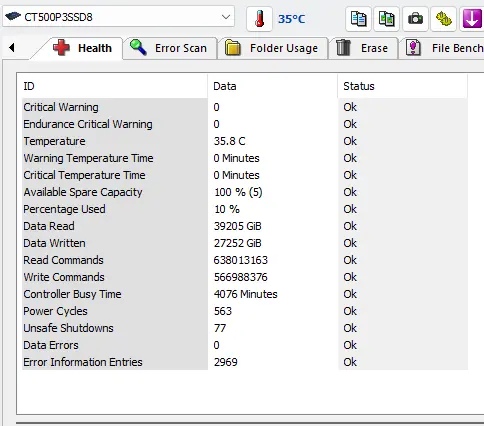Image resolution: width=484 pixels, height=426 pixels.
Task: Select the Data Errors row label
Action: point(51,345)
